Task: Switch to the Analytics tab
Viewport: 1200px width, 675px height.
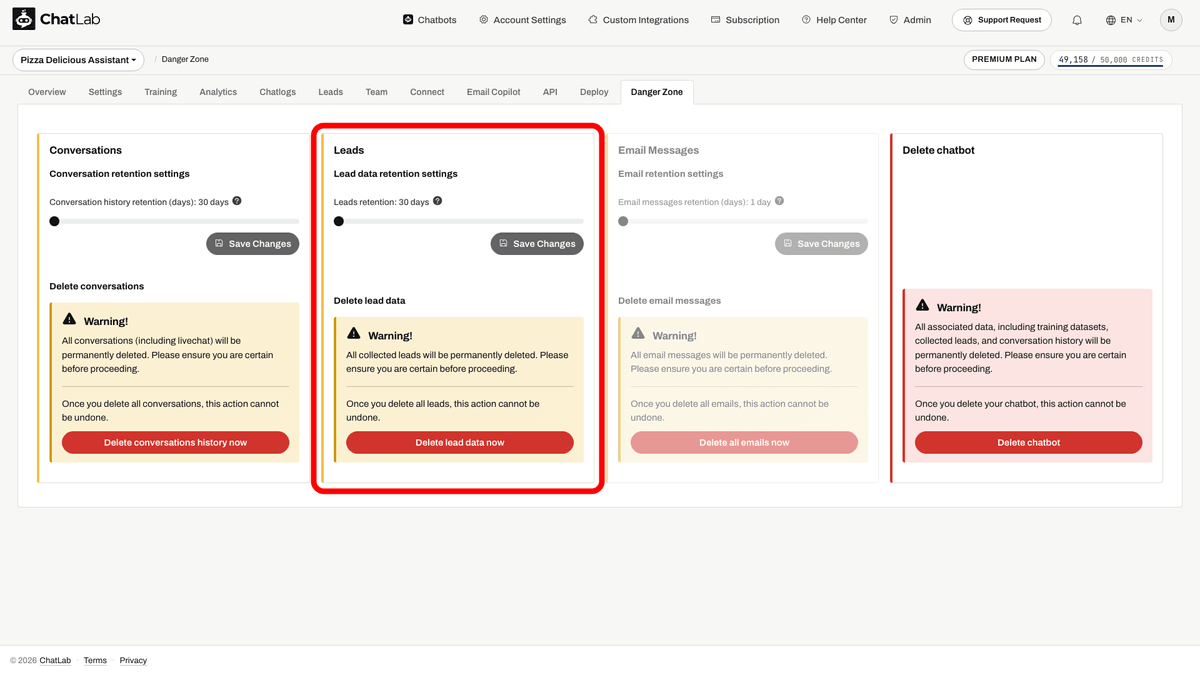Action: click(x=218, y=92)
